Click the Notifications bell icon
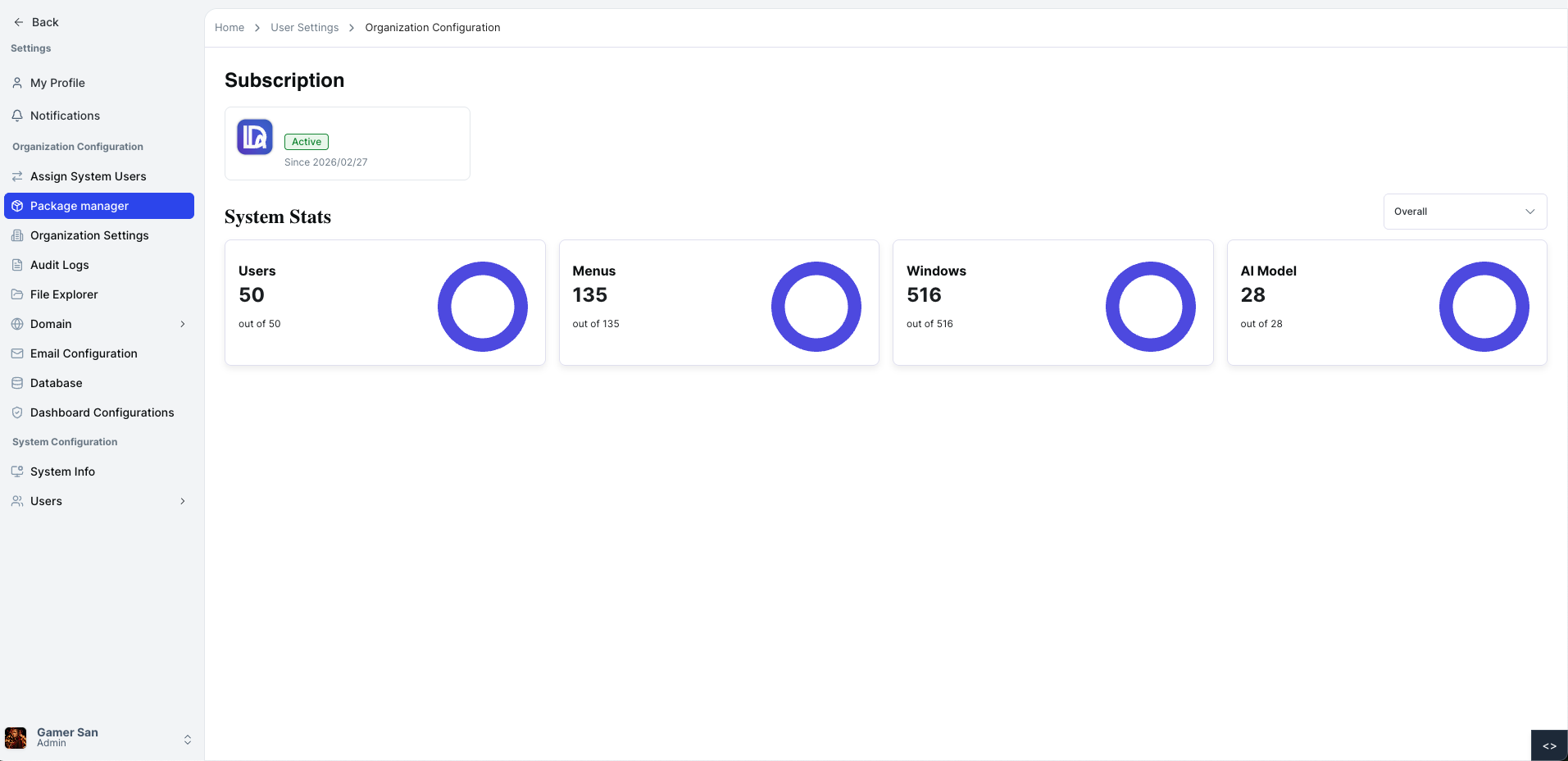This screenshot has height=761, width=1568. click(18, 115)
